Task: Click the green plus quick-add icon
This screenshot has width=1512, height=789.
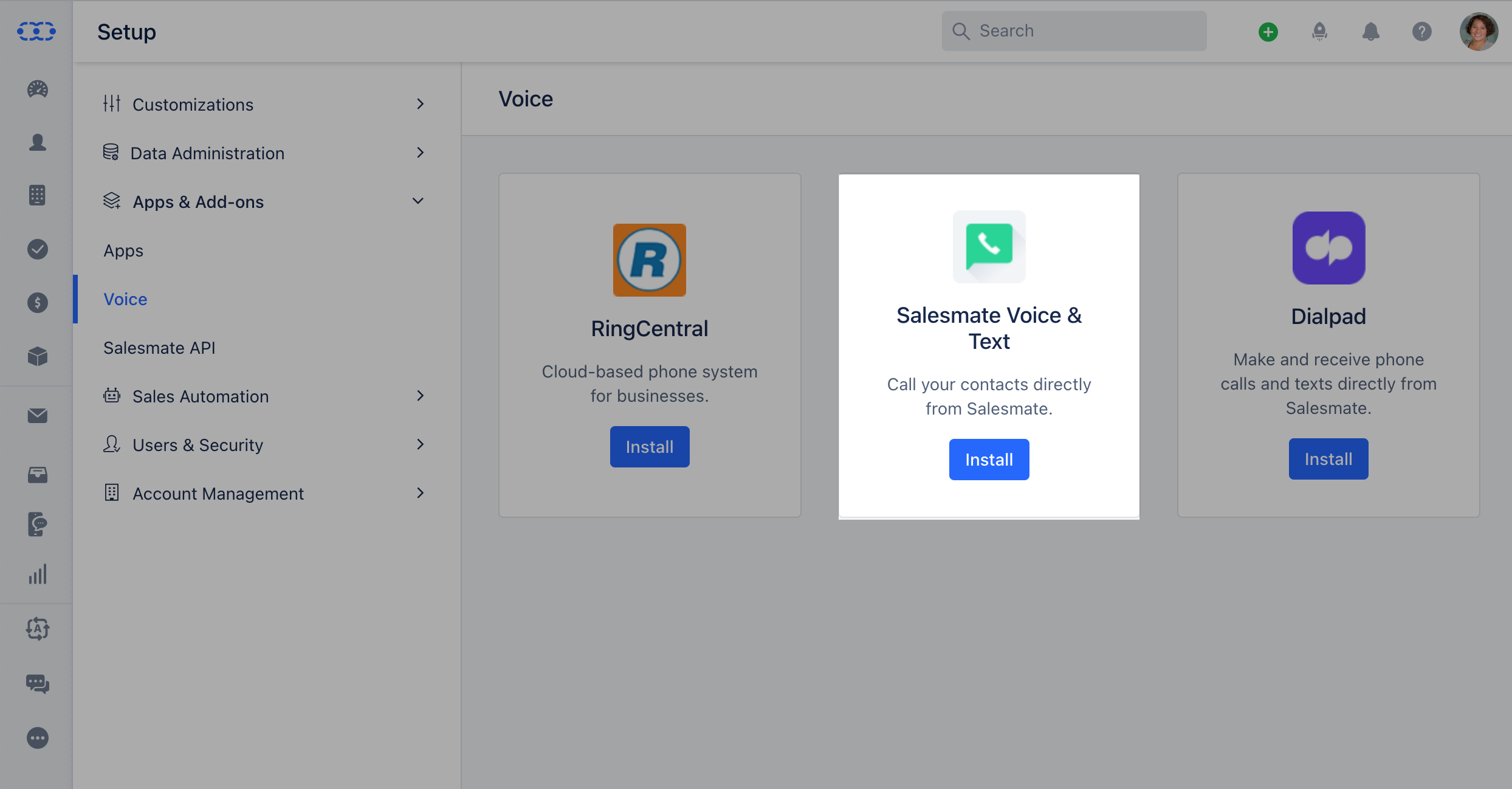Action: coord(1268,32)
